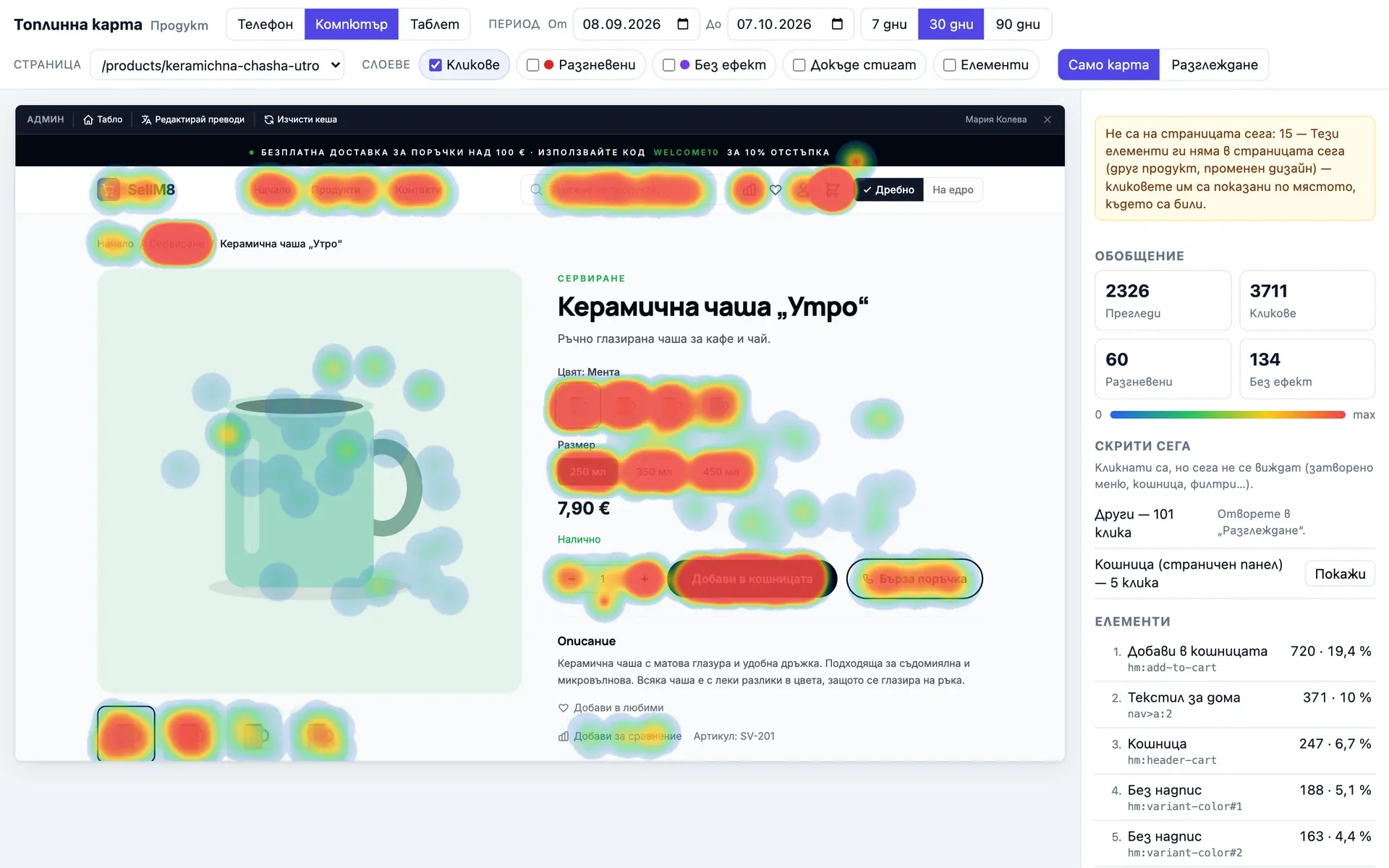Select element row hm:header-cart
Image resolution: width=1389 pixels, height=868 pixels.
[1235, 751]
